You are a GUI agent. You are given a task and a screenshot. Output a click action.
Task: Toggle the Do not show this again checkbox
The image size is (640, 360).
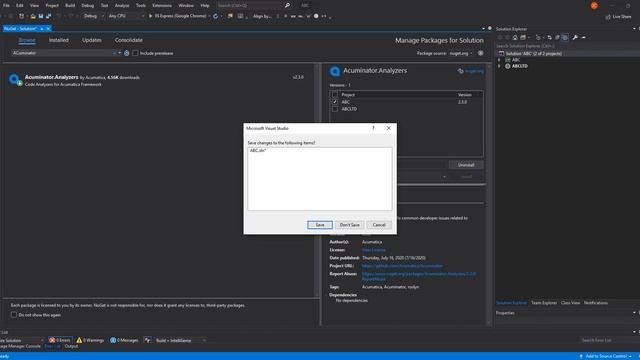pos(14,315)
